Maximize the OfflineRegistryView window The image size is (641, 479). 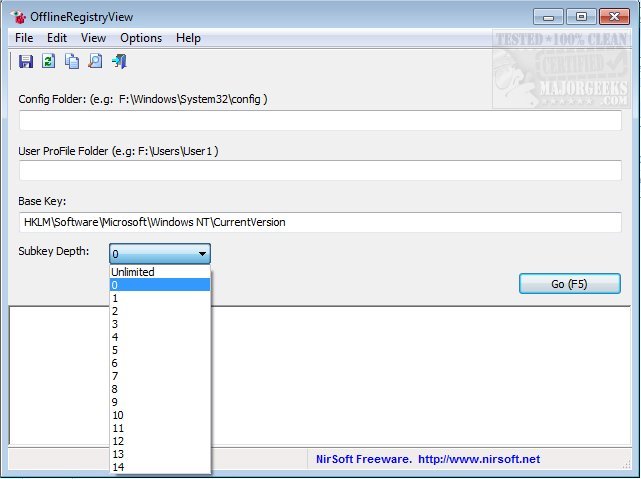tap(581, 17)
